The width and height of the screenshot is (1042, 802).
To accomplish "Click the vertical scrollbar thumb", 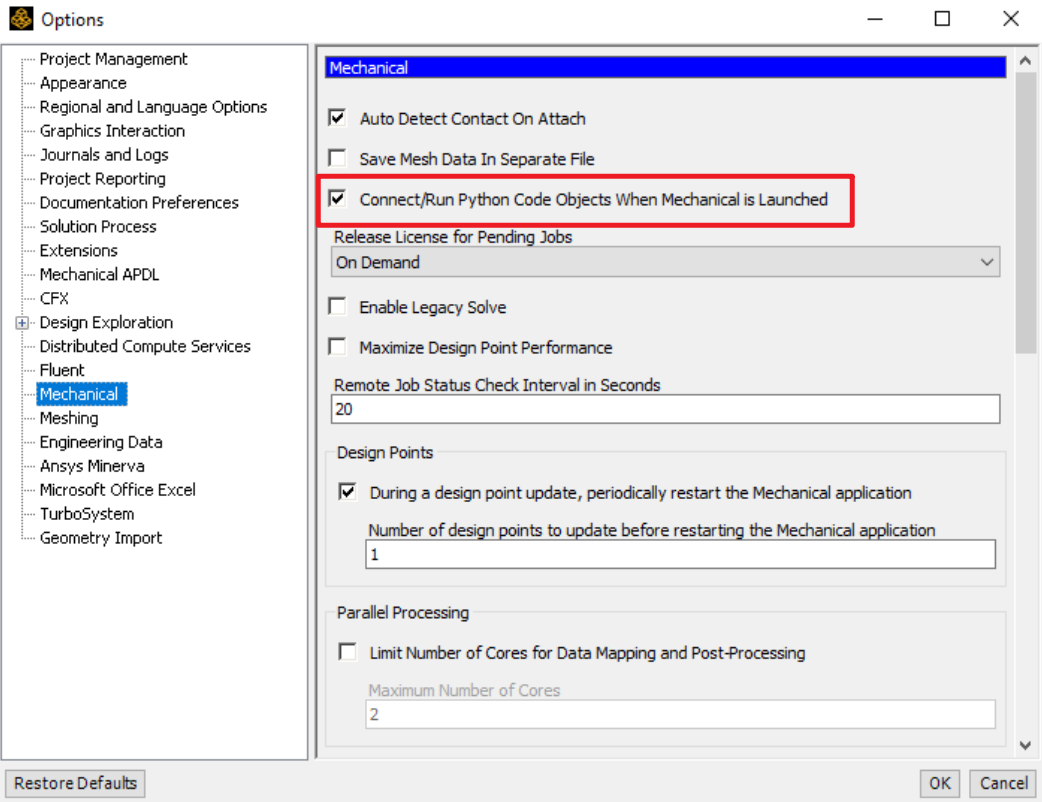I will coord(1025,213).
